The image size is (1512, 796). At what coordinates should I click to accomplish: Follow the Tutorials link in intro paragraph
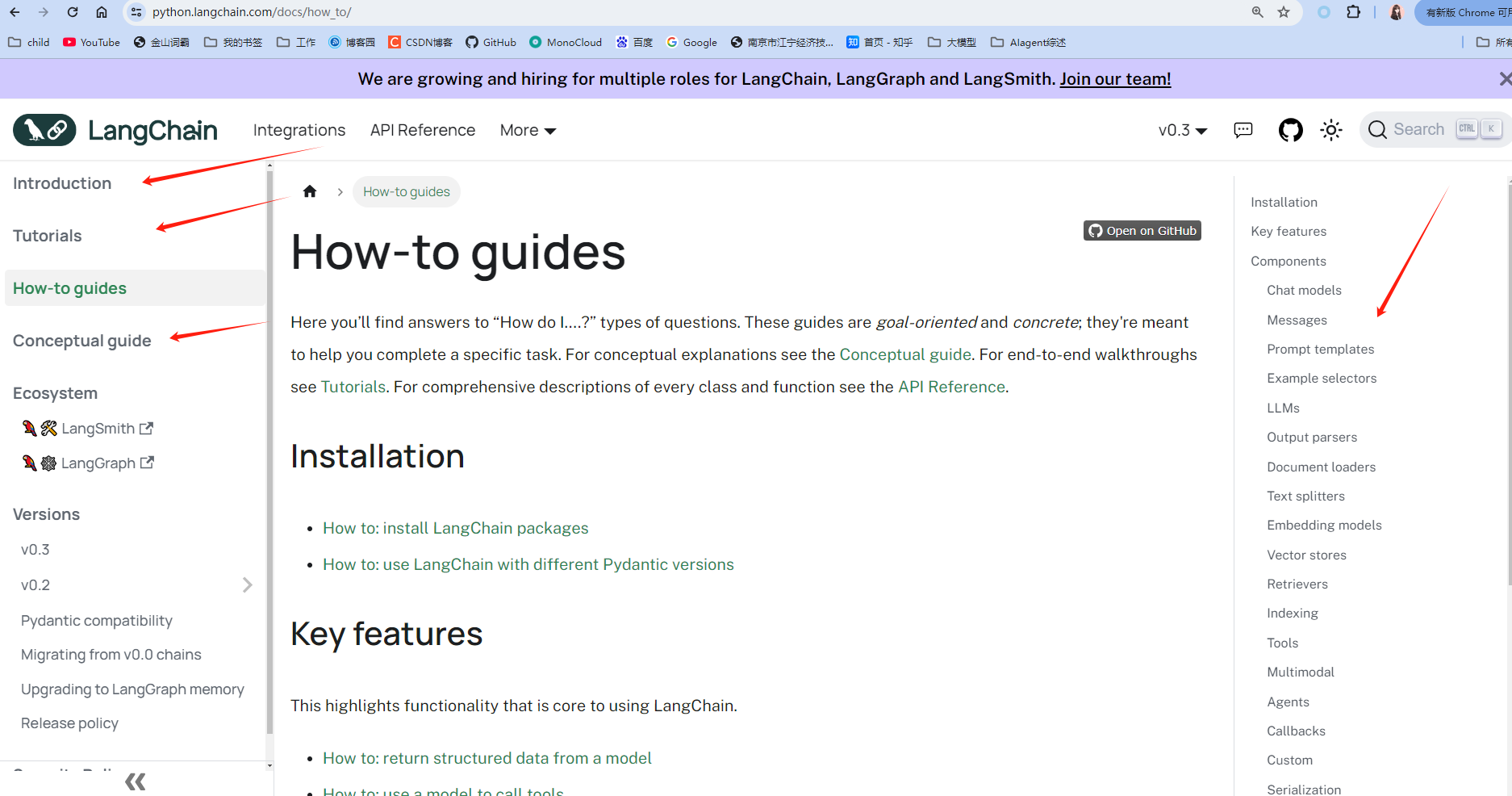point(353,387)
